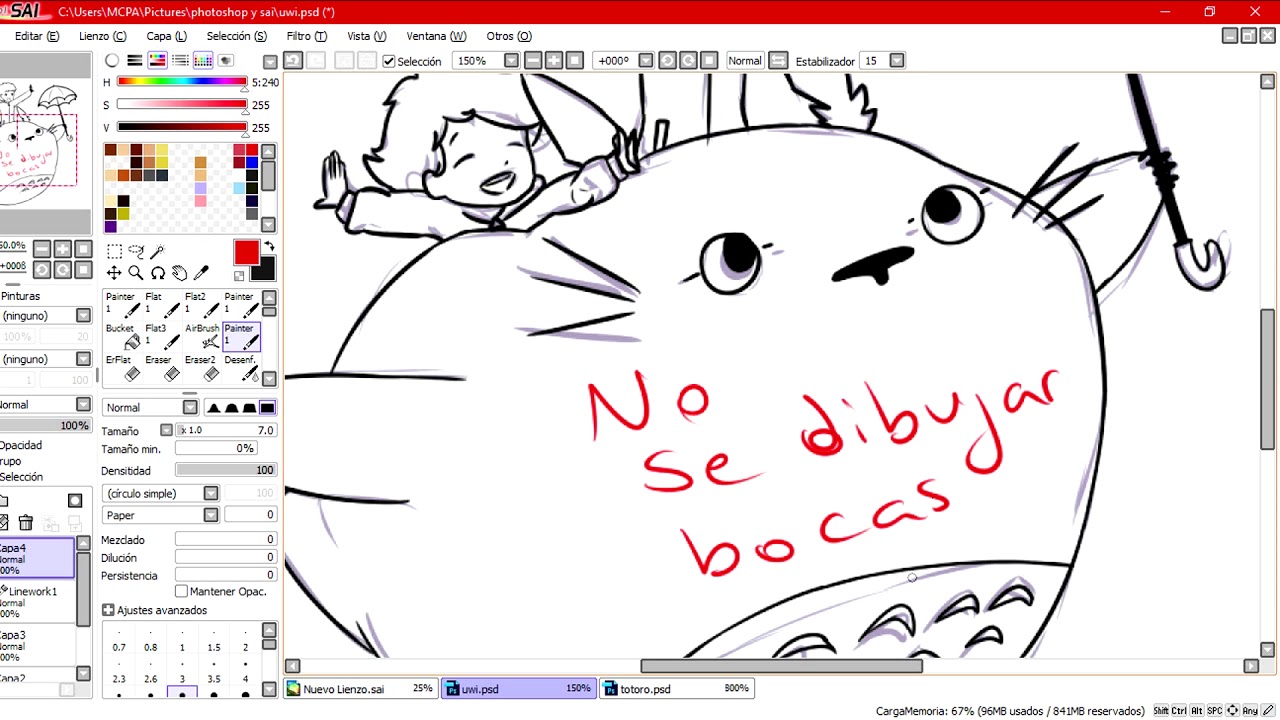Select the Linework1 layer
This screenshot has width=1280, height=720.
click(37, 602)
